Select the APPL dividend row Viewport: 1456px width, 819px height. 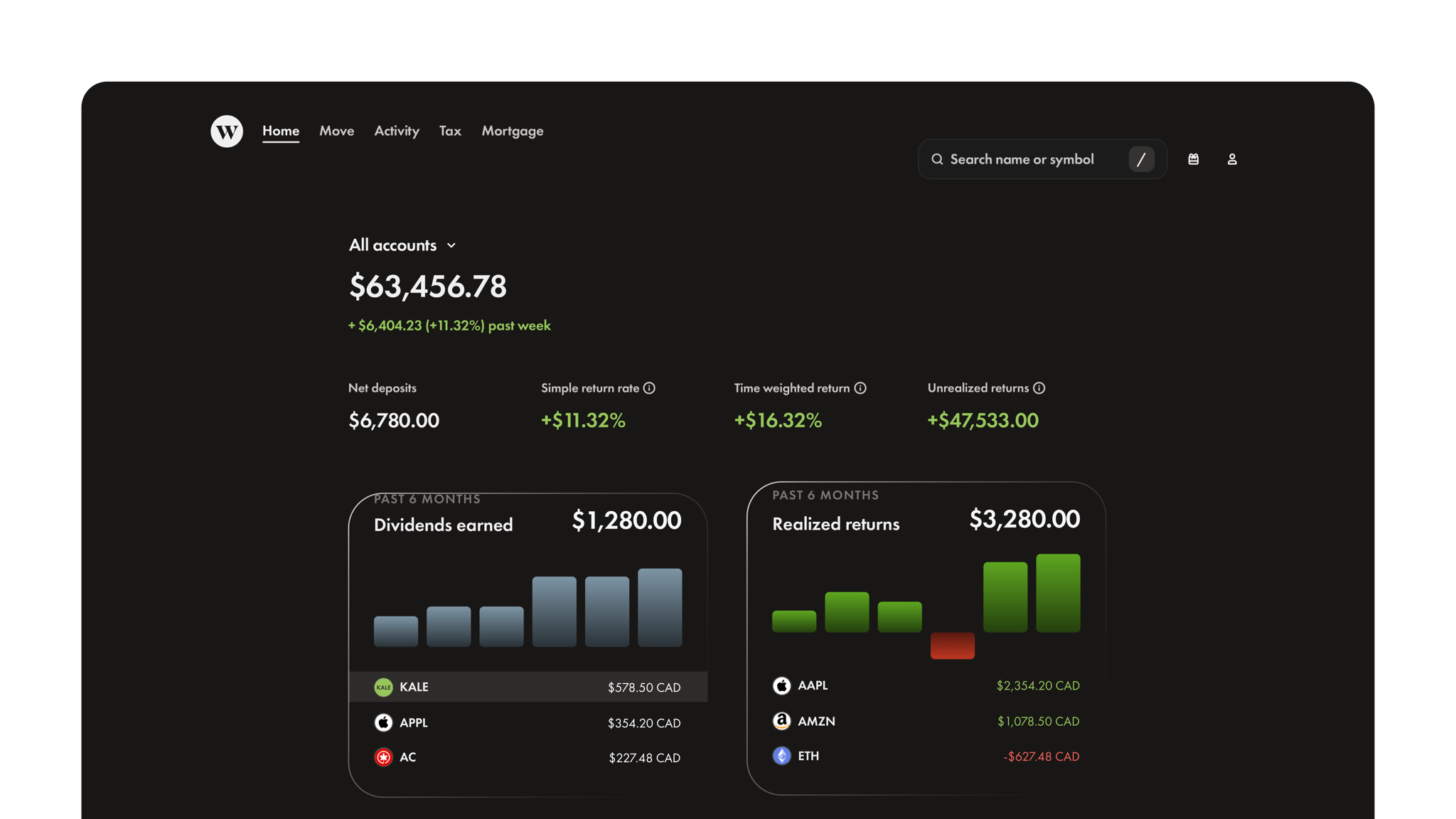[x=528, y=722]
